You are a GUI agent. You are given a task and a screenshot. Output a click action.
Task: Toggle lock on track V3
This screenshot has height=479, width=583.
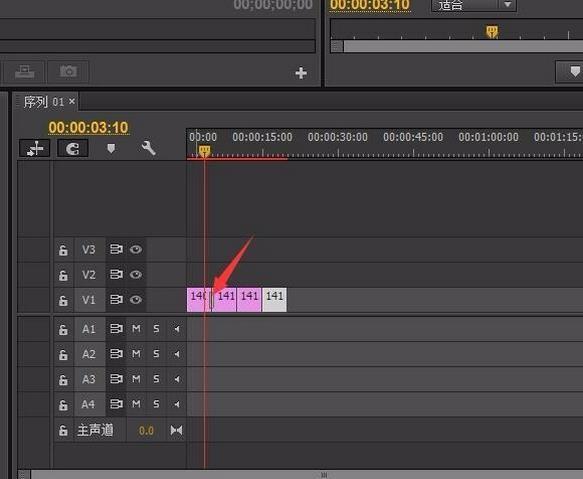point(63,250)
